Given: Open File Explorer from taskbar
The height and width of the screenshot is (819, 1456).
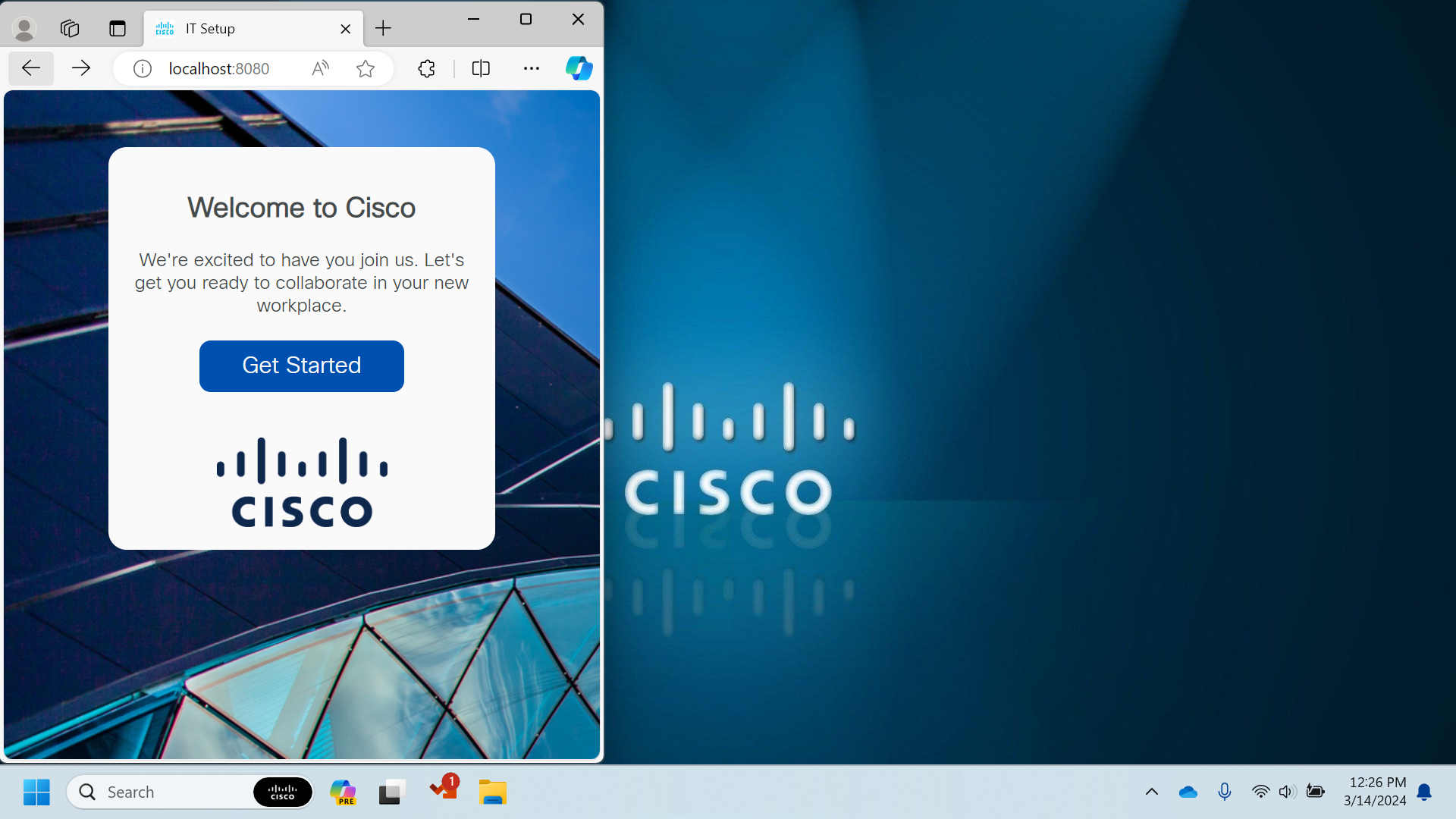Looking at the screenshot, I should [492, 792].
